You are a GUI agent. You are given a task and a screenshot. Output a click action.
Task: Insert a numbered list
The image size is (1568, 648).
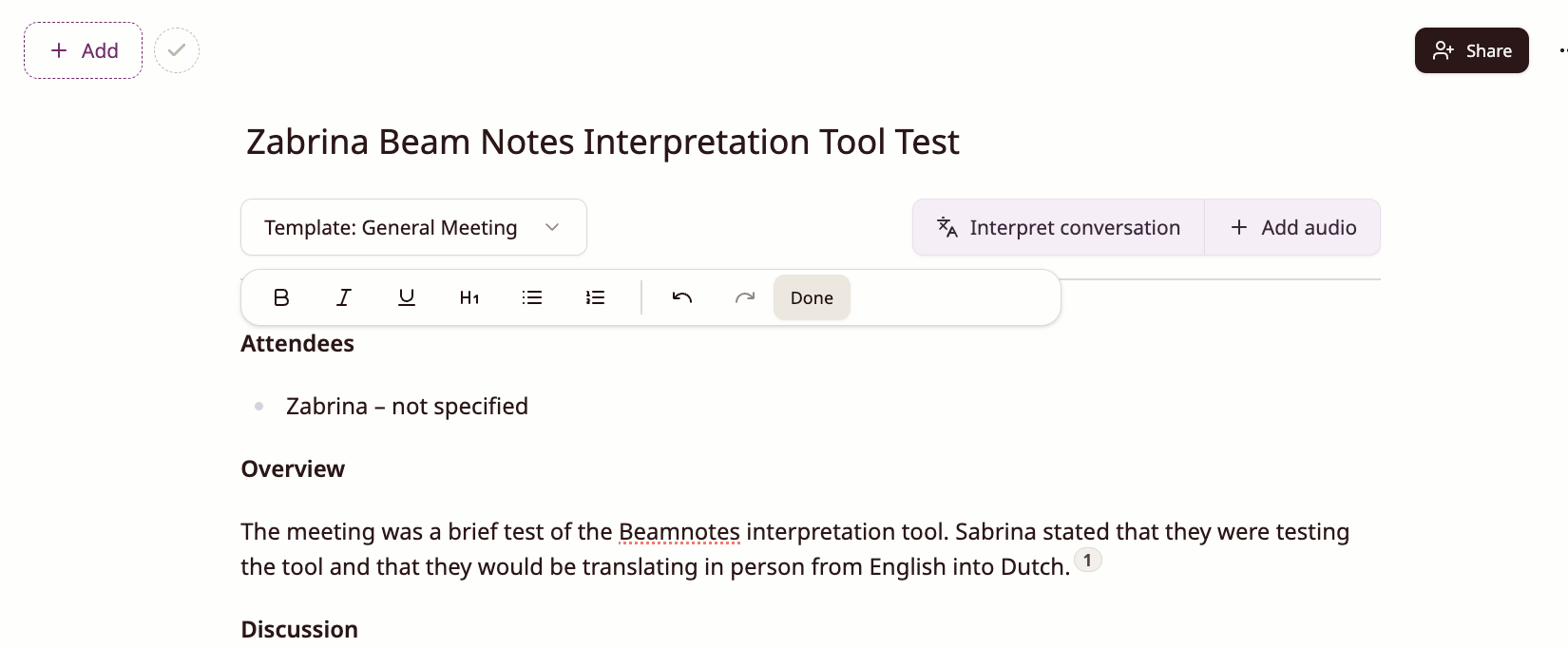[595, 297]
